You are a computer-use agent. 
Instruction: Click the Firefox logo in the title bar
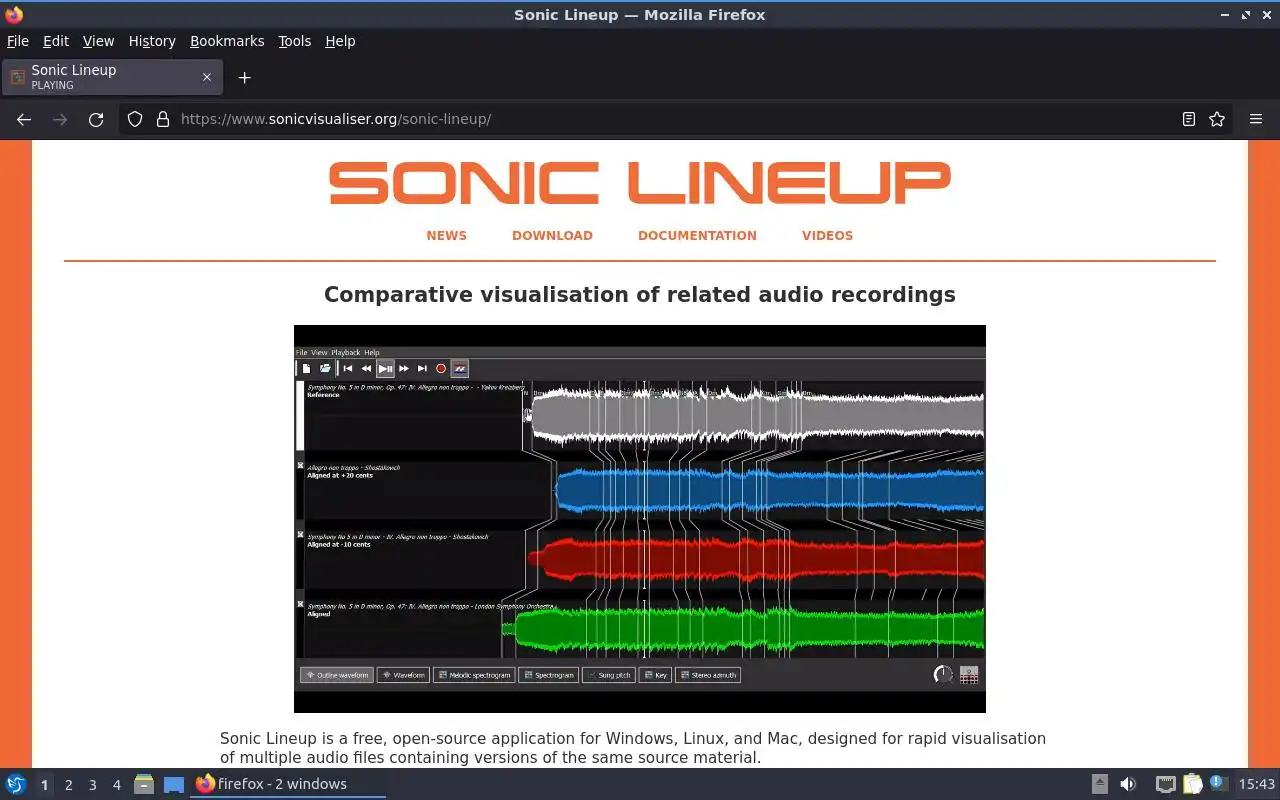point(14,14)
